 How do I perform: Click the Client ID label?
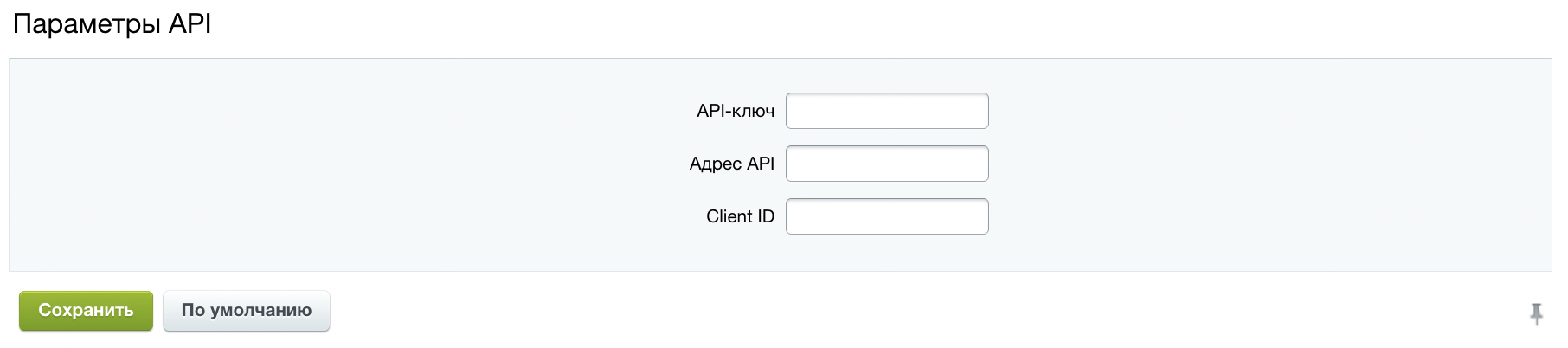click(x=741, y=216)
